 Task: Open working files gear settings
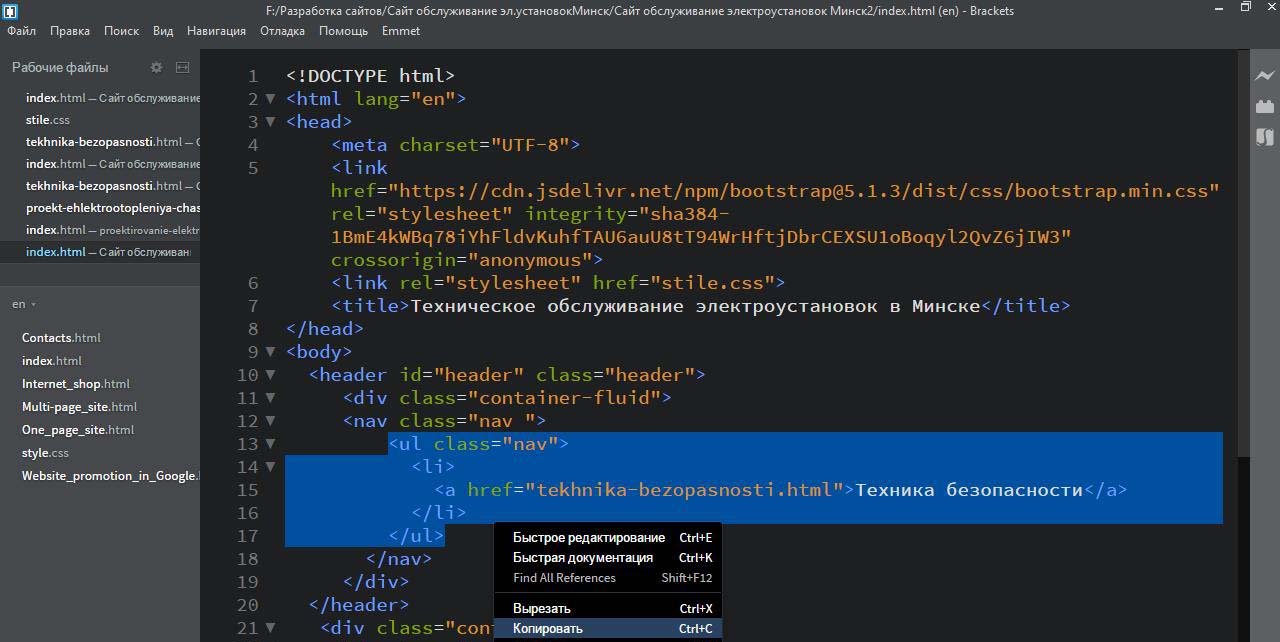(156, 68)
